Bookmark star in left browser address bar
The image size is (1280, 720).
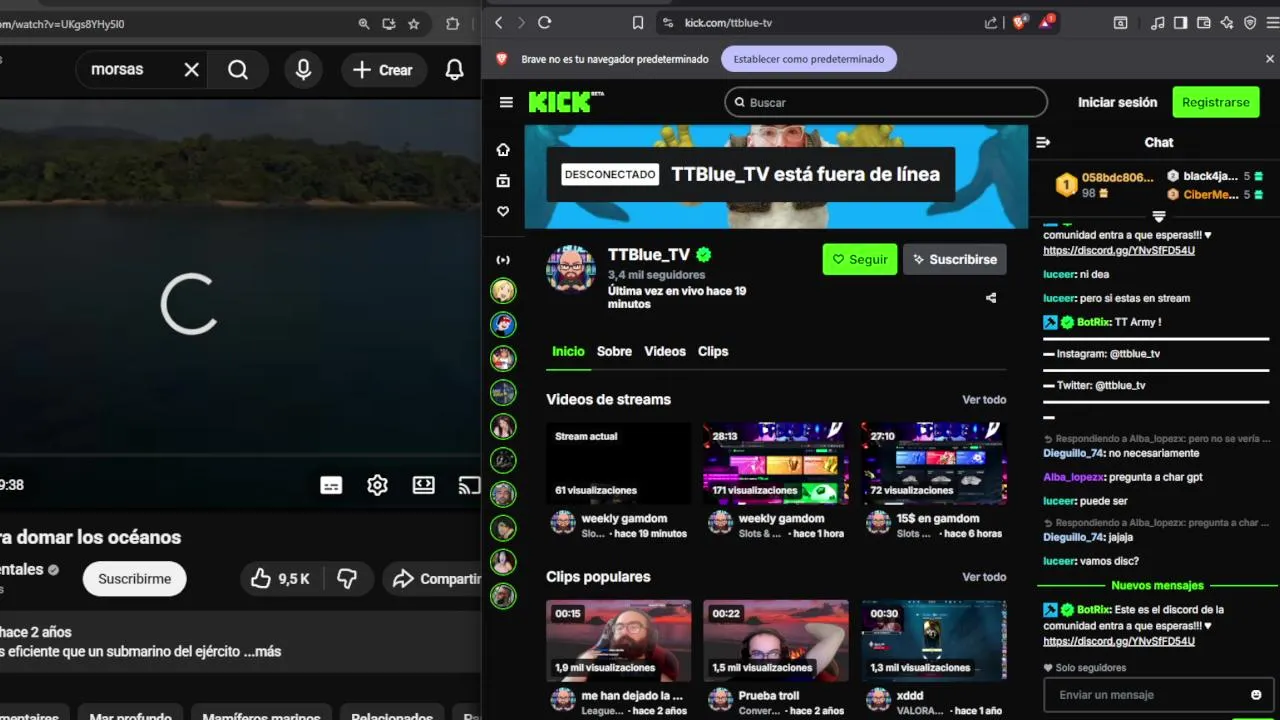click(414, 24)
